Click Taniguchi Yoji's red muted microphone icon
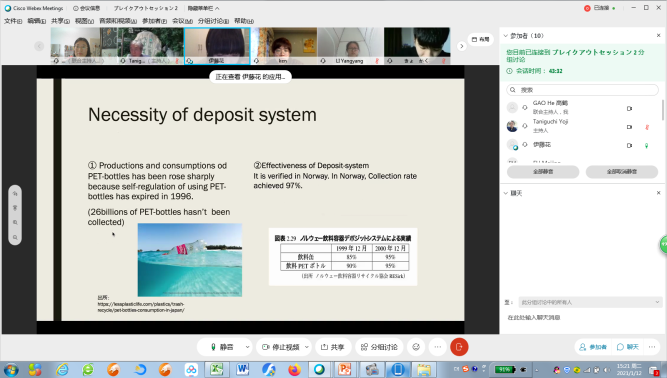Screen dimensions: 667x378 coord(647,127)
